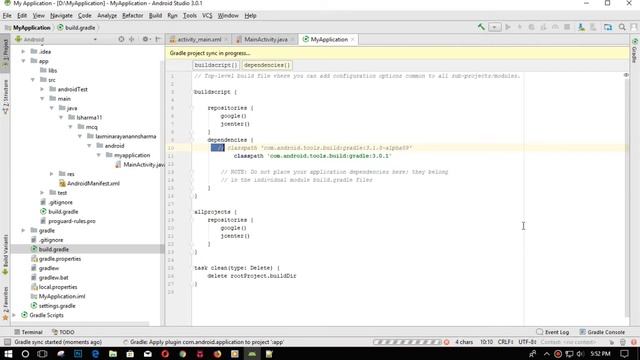Click the Stop square button in toolbar
The height and width of the screenshot is (360, 640).
[567, 27]
